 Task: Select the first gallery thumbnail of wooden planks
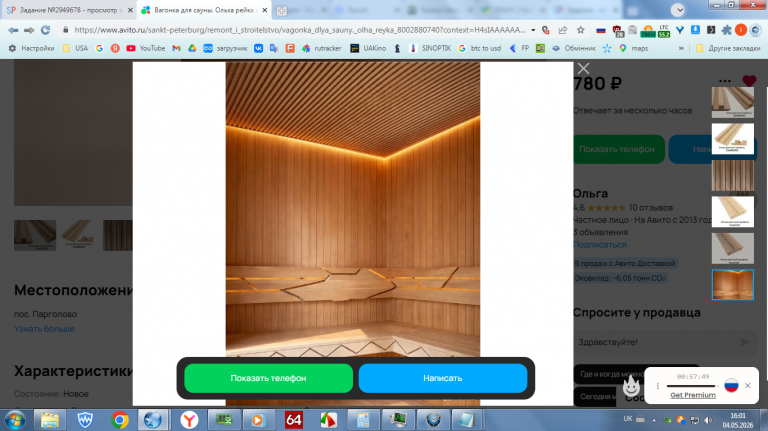coord(733,102)
